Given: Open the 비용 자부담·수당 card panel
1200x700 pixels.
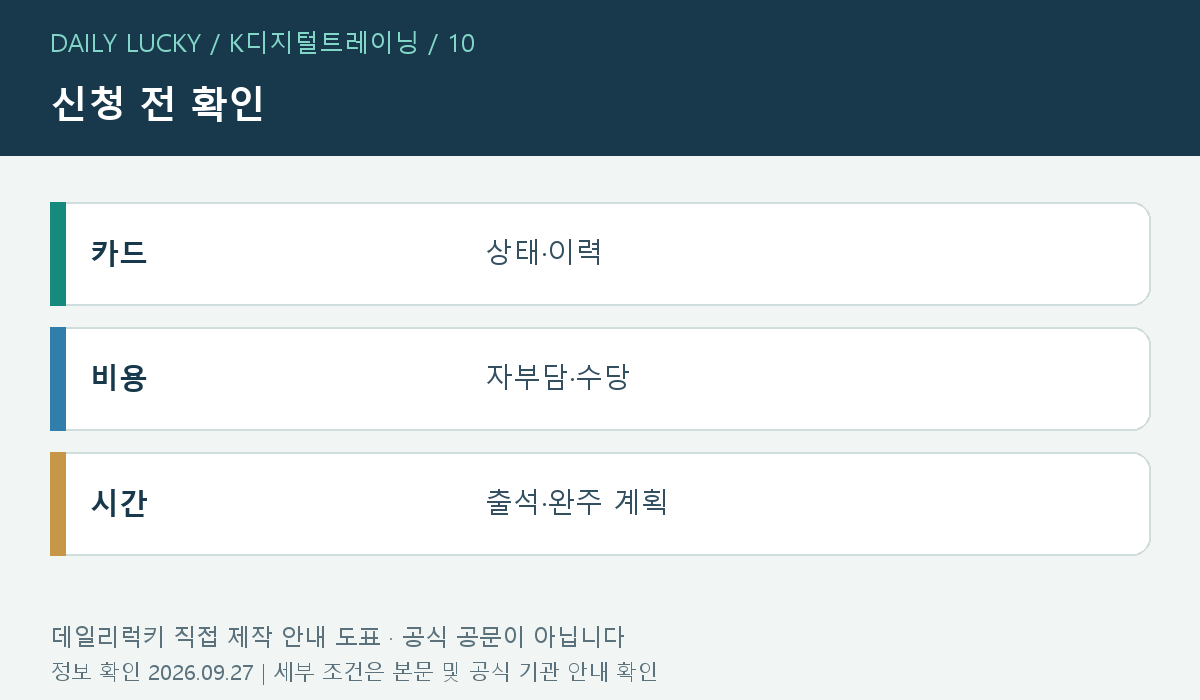Looking at the screenshot, I should [x=600, y=379].
